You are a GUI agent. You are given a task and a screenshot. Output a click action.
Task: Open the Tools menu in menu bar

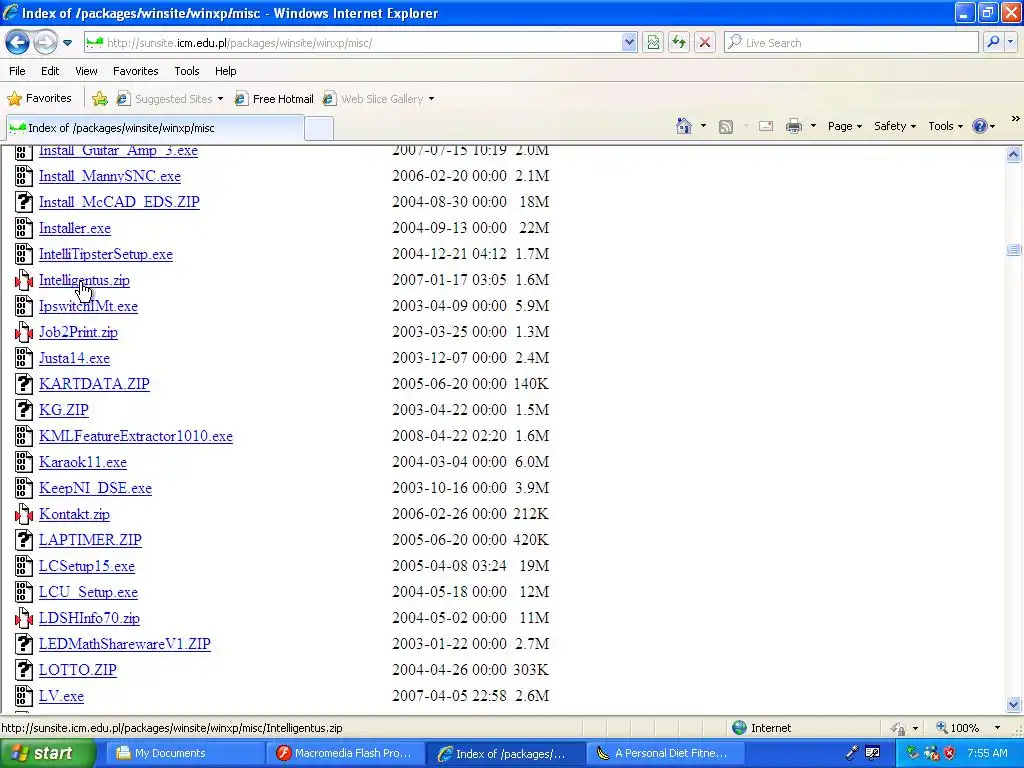click(187, 71)
